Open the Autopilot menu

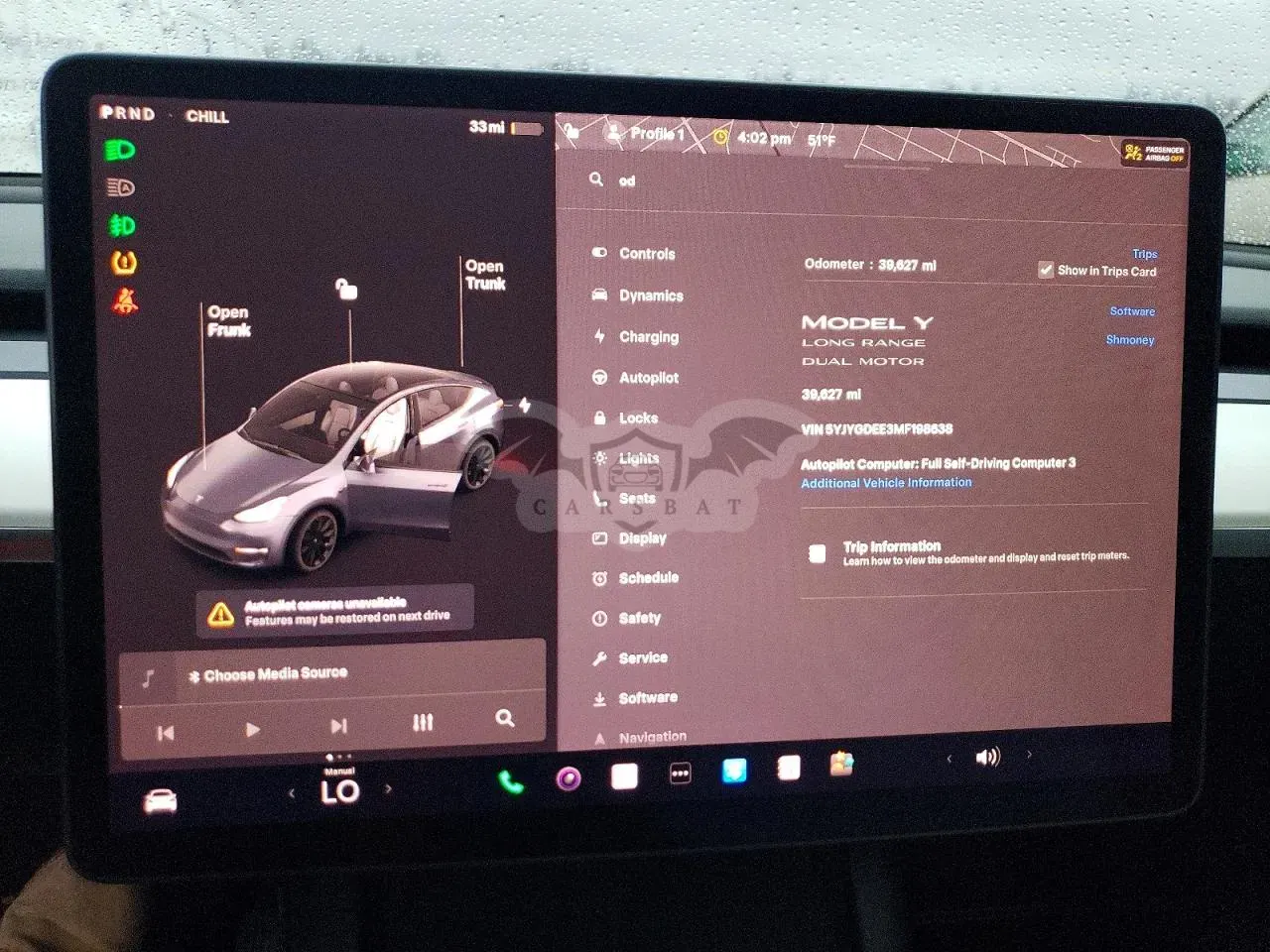pyautogui.click(x=635, y=378)
